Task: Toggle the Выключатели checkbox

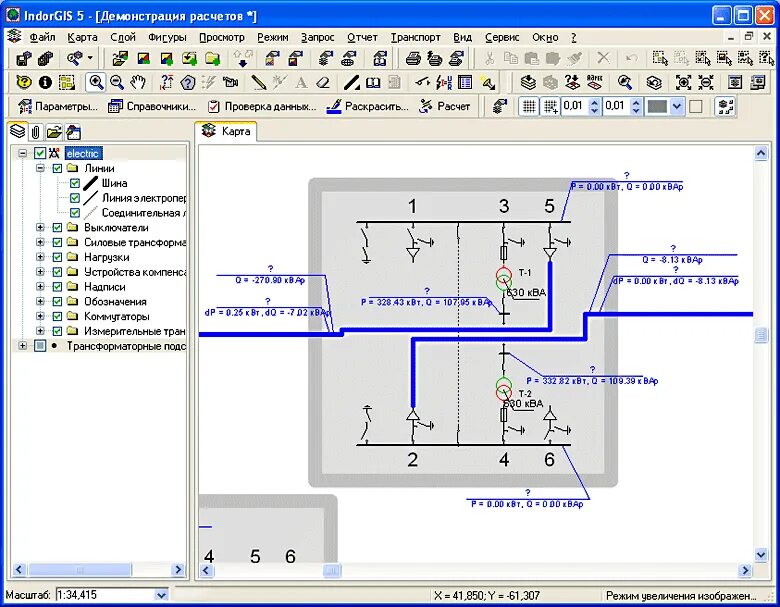Action: coord(57,227)
